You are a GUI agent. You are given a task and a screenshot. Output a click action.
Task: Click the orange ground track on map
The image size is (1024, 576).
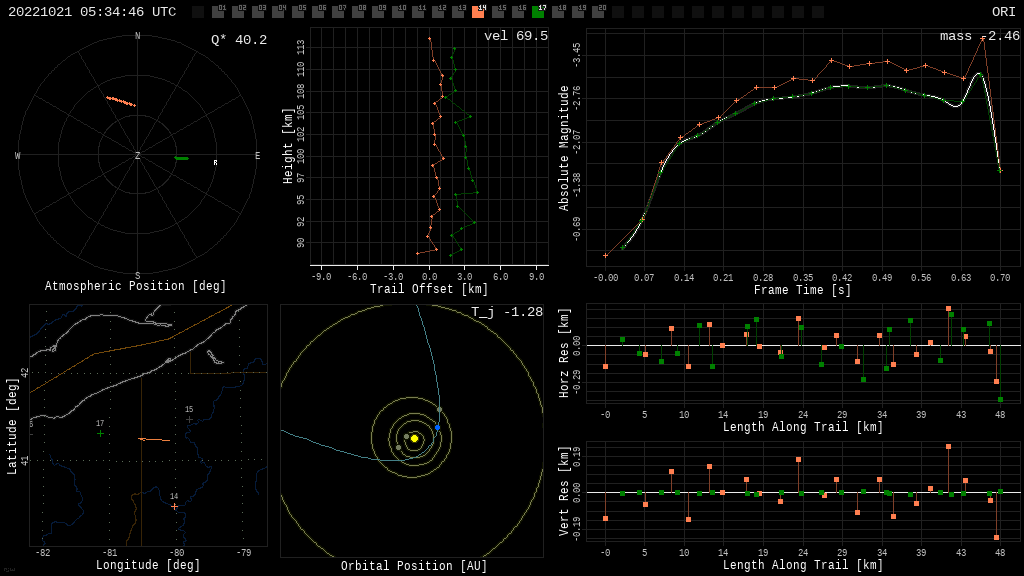(155, 440)
